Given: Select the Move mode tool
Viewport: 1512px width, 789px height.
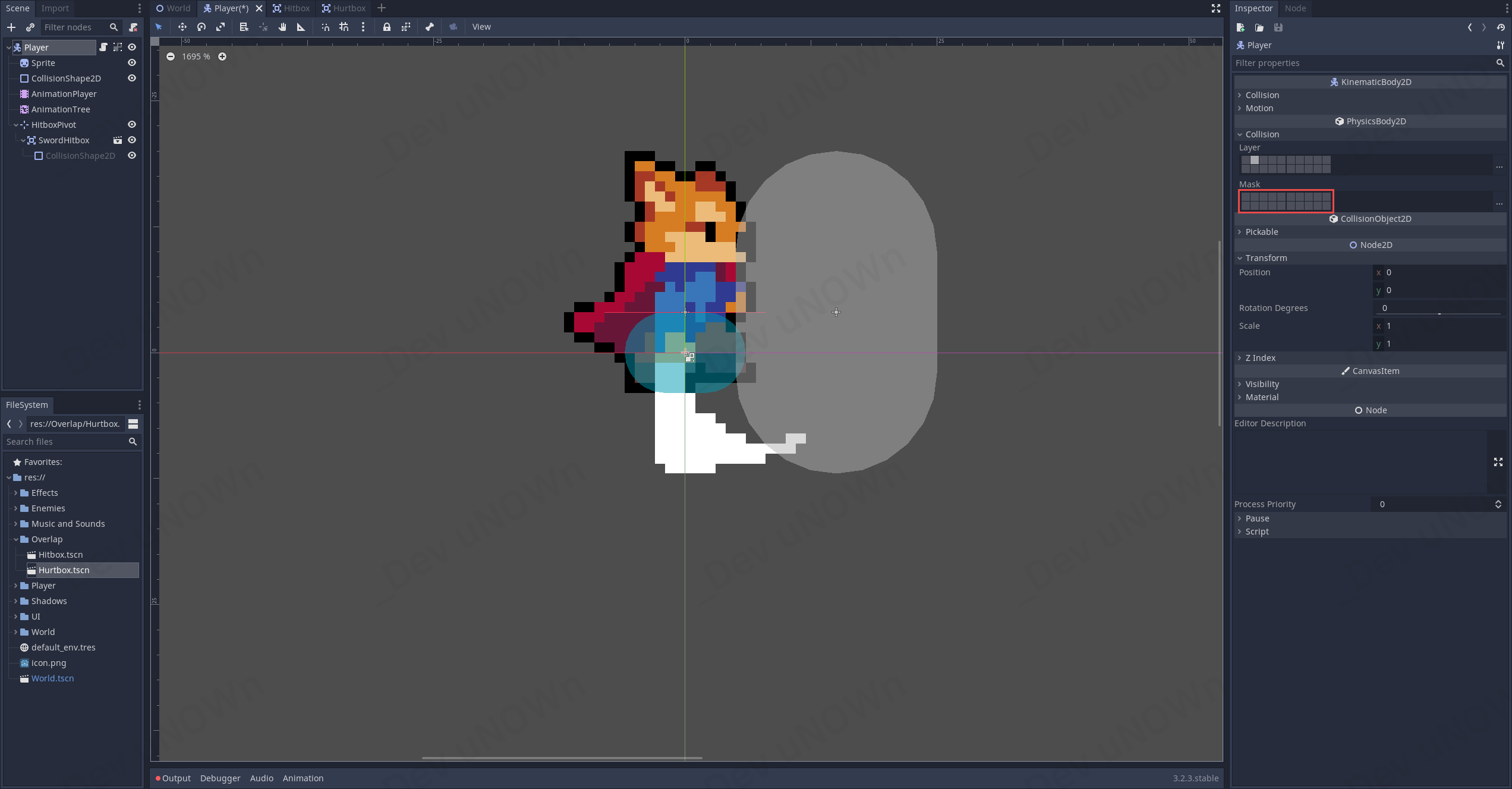Looking at the screenshot, I should click(182, 27).
